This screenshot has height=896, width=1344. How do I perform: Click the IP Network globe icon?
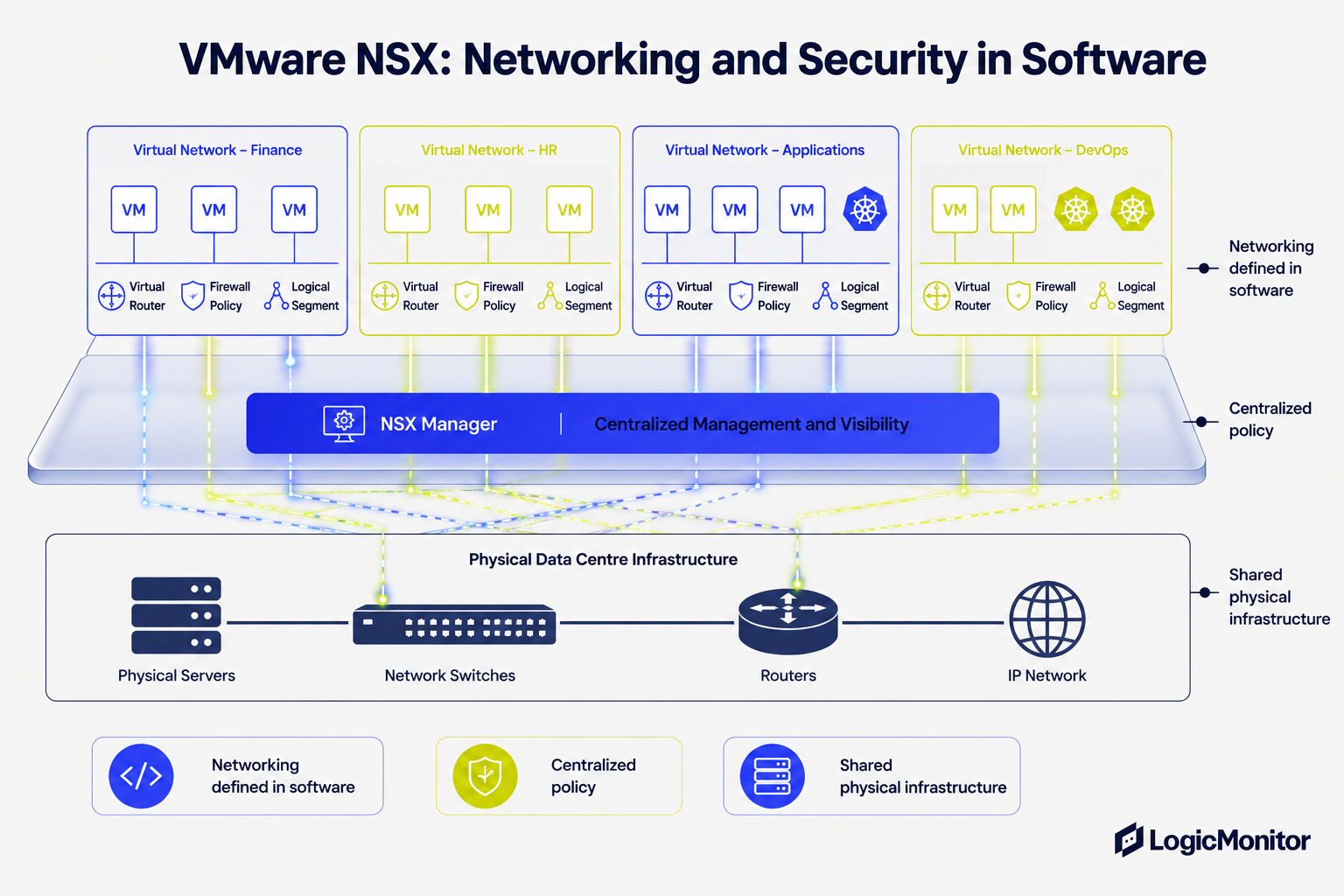point(1047,619)
